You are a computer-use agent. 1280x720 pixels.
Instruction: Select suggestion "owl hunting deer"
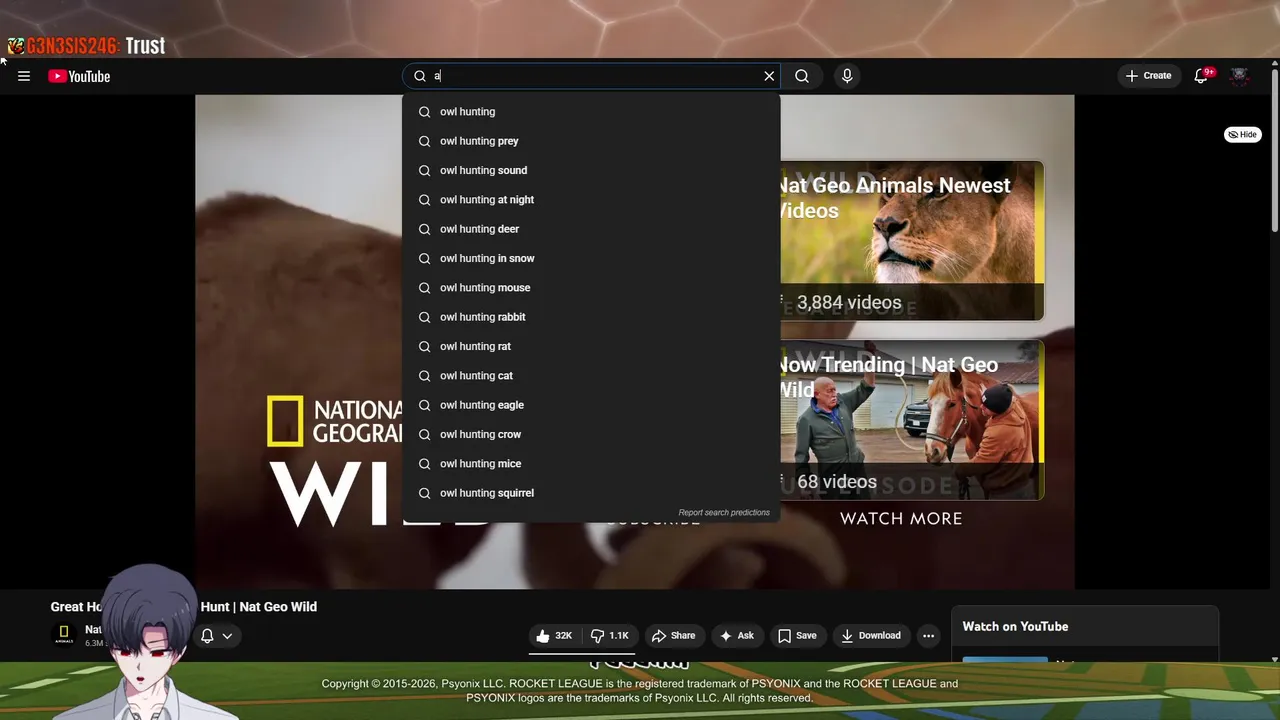click(x=591, y=229)
